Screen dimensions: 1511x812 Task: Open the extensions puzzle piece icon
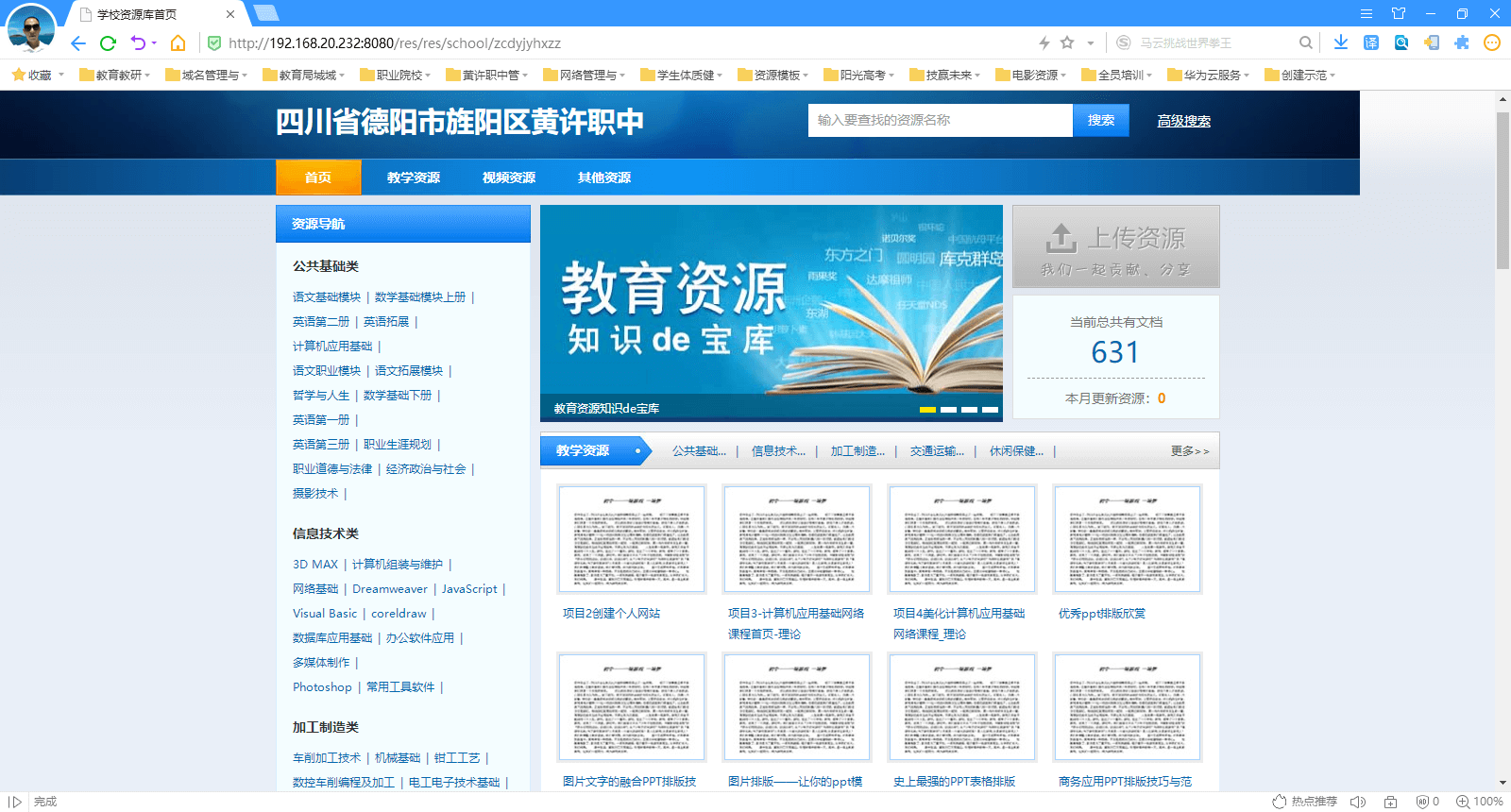pyautogui.click(x=1462, y=42)
